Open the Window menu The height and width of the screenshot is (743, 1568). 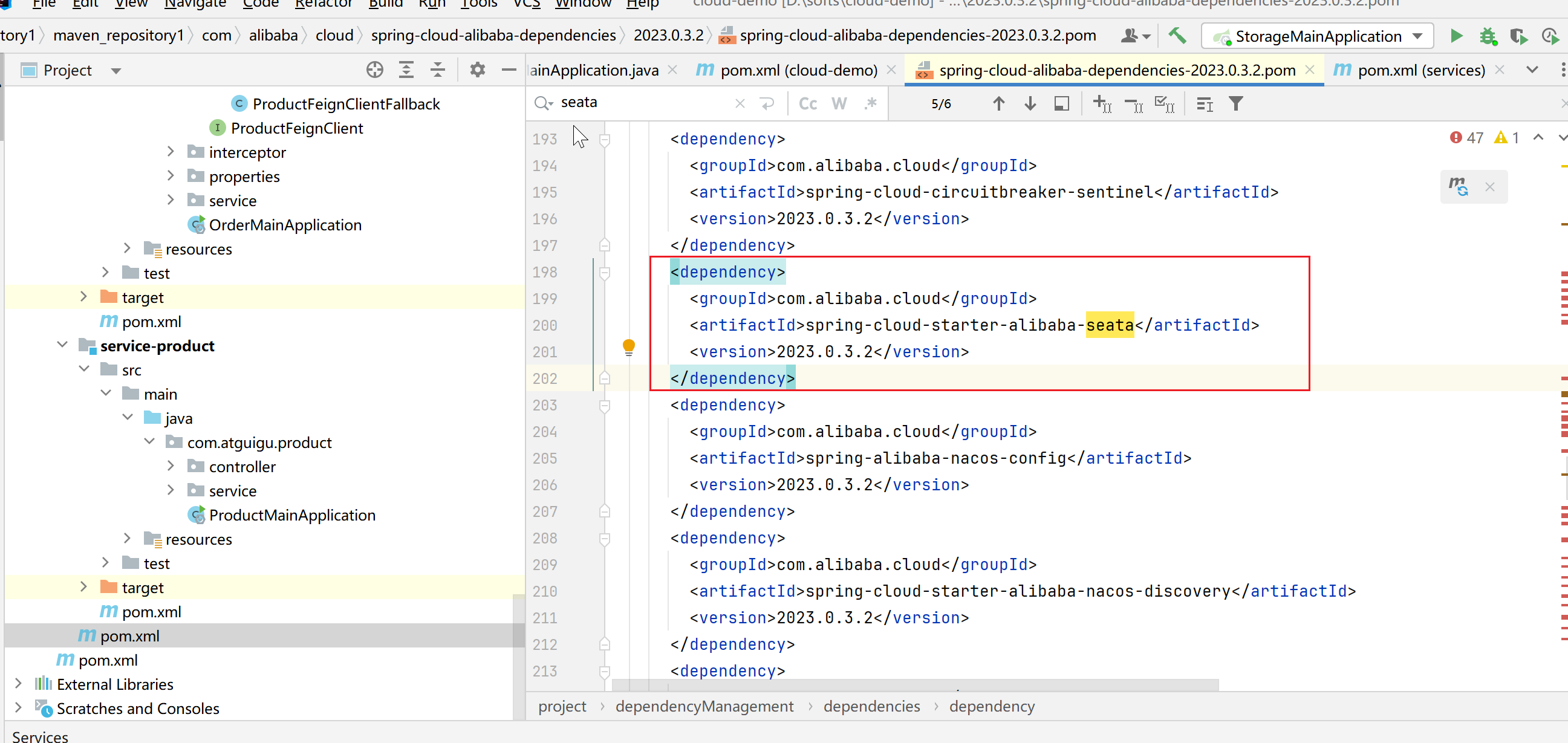click(582, 4)
